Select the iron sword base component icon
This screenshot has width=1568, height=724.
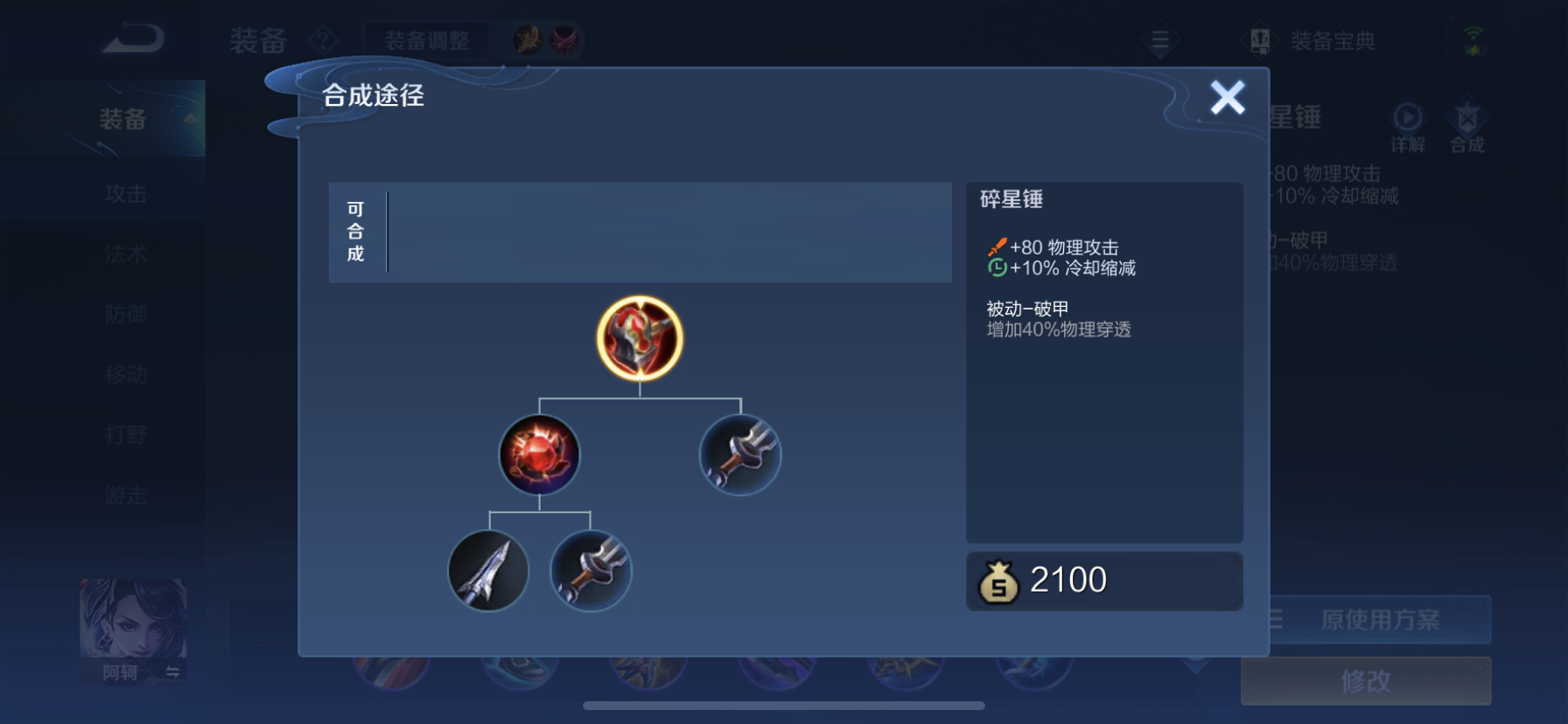point(488,570)
